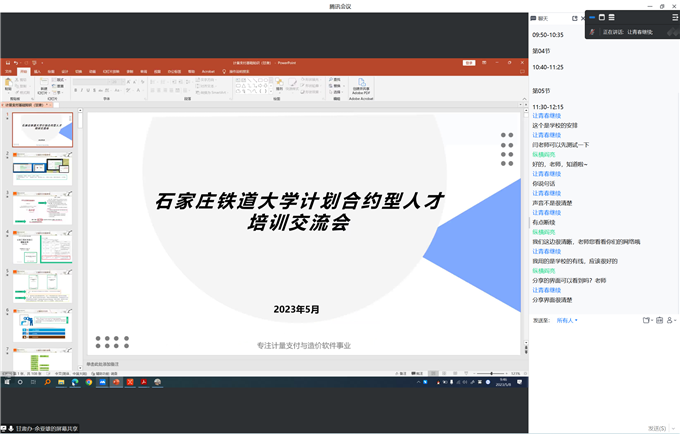The width and height of the screenshot is (680, 434).
Task: Click the muted microphone icon
Action: tap(592, 32)
